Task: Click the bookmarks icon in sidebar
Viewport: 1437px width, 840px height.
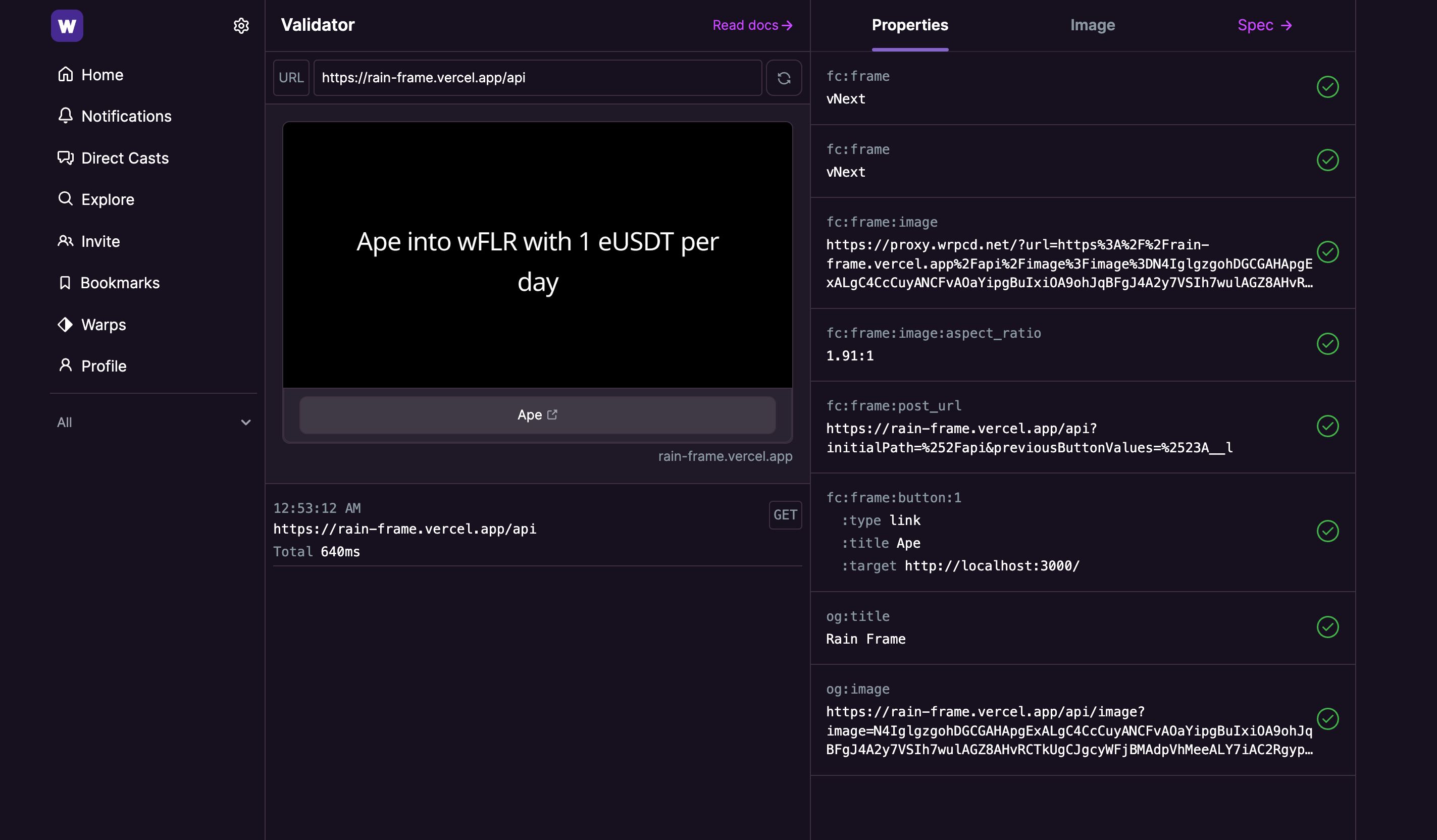Action: coord(65,282)
